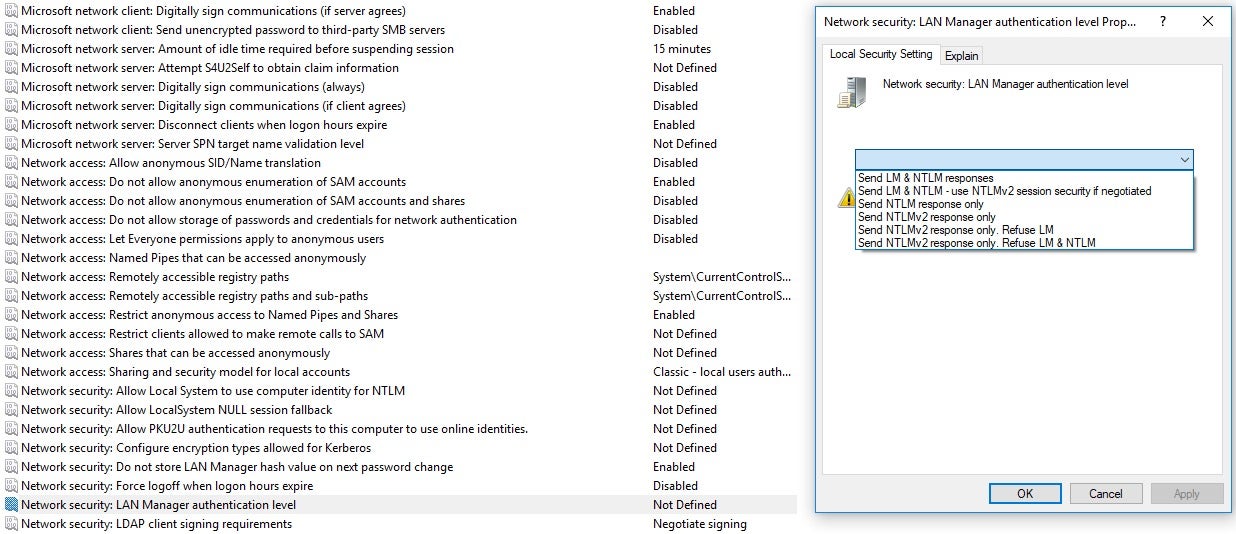Click icon beside LAN Manager authentication level policy
This screenshot has width=1236, height=534.
coord(11,505)
